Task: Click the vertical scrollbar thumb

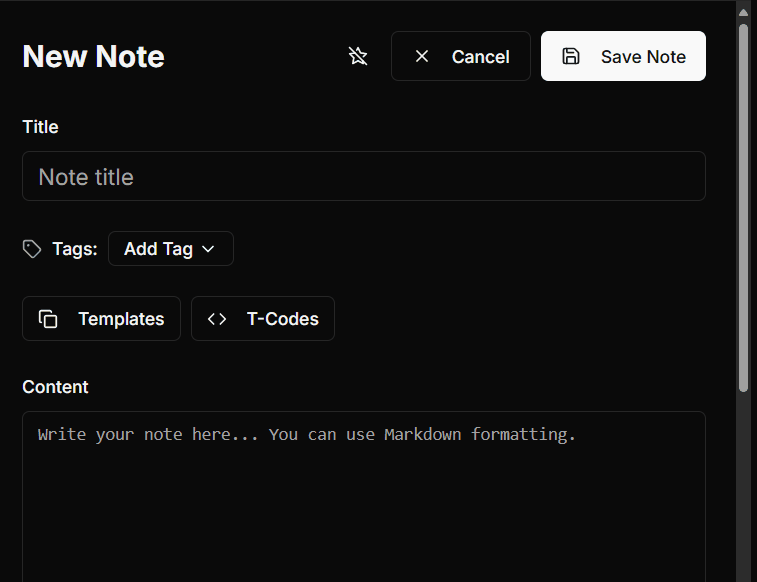Action: 743,200
